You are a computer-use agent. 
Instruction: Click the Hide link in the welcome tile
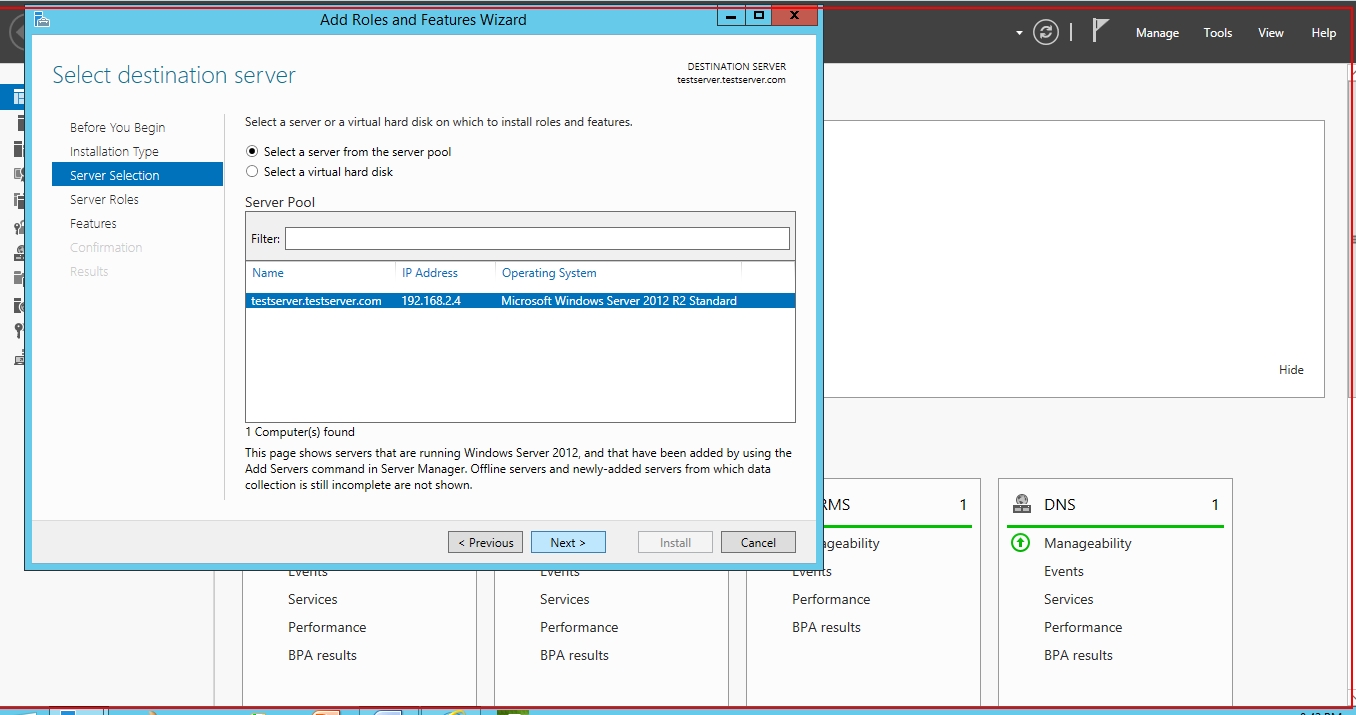click(1290, 370)
